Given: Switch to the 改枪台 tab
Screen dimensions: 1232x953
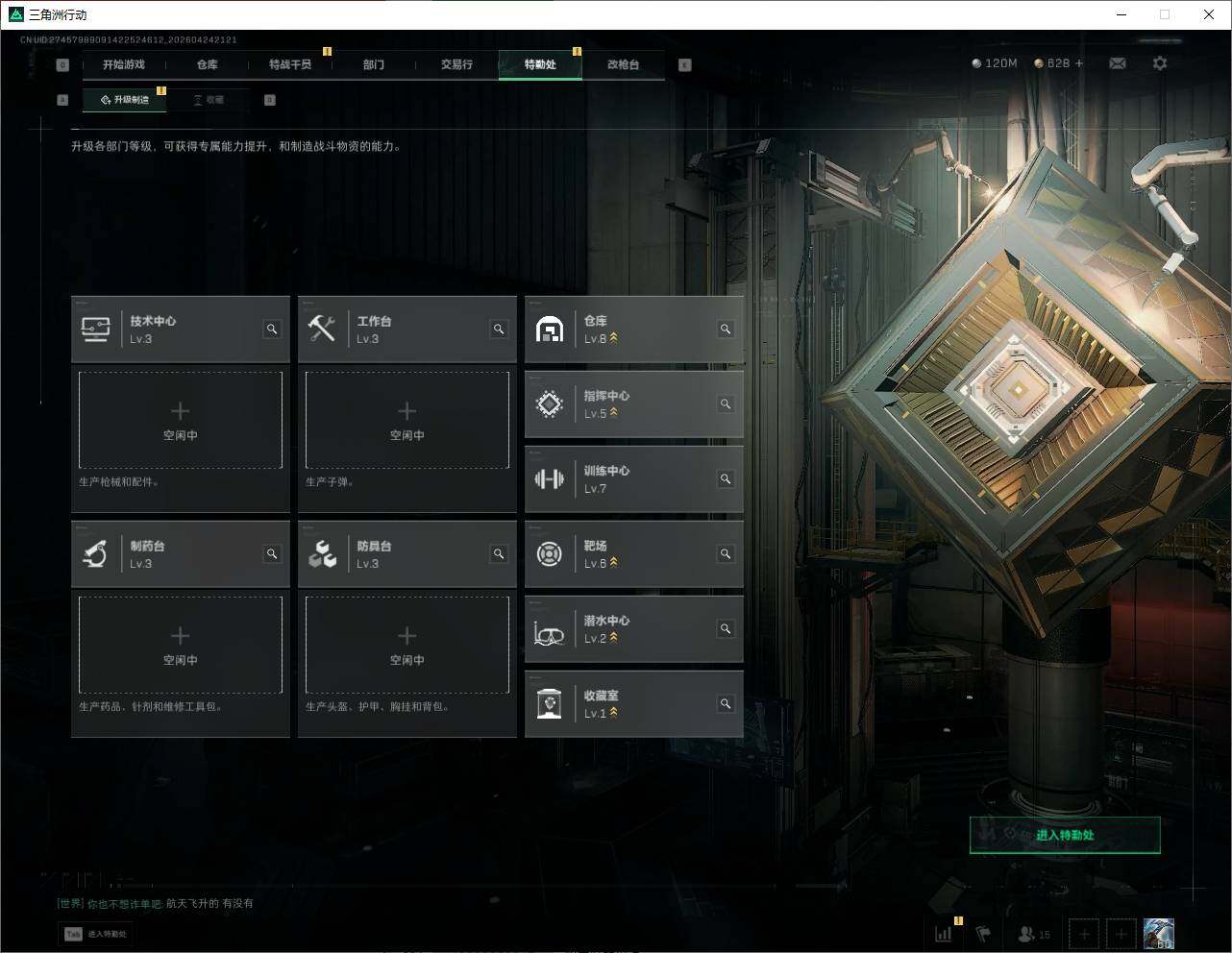Looking at the screenshot, I should (623, 64).
